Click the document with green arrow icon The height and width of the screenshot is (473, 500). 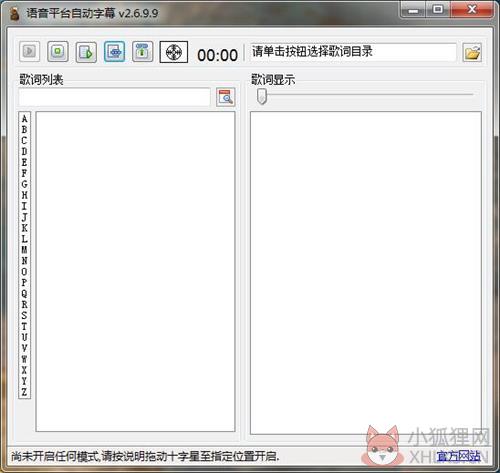tap(86, 52)
